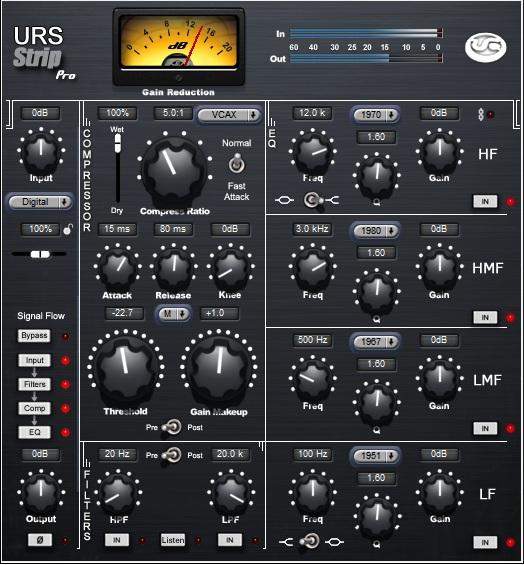This screenshot has width=524, height=565.
Task: Click the Gain Reduction VU meter
Action: click(179, 47)
